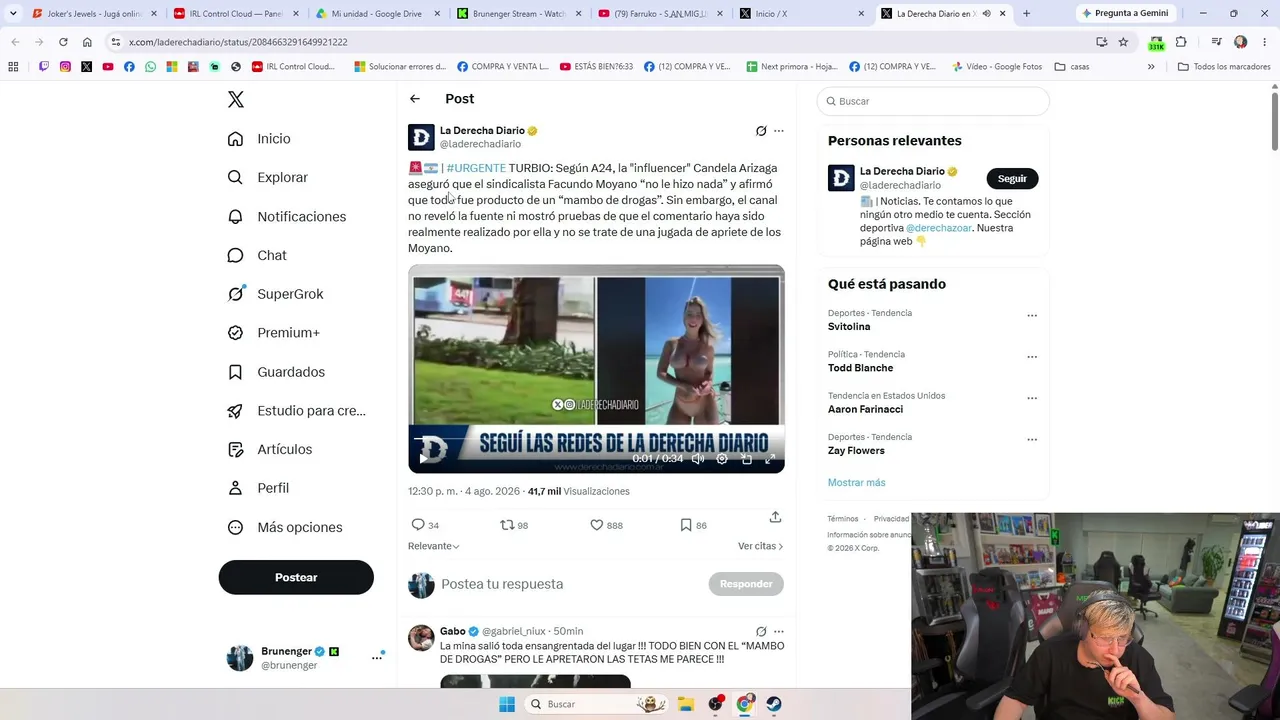The image size is (1280, 720).
Task: Click the X logo in the sidebar
Action: click(x=236, y=99)
